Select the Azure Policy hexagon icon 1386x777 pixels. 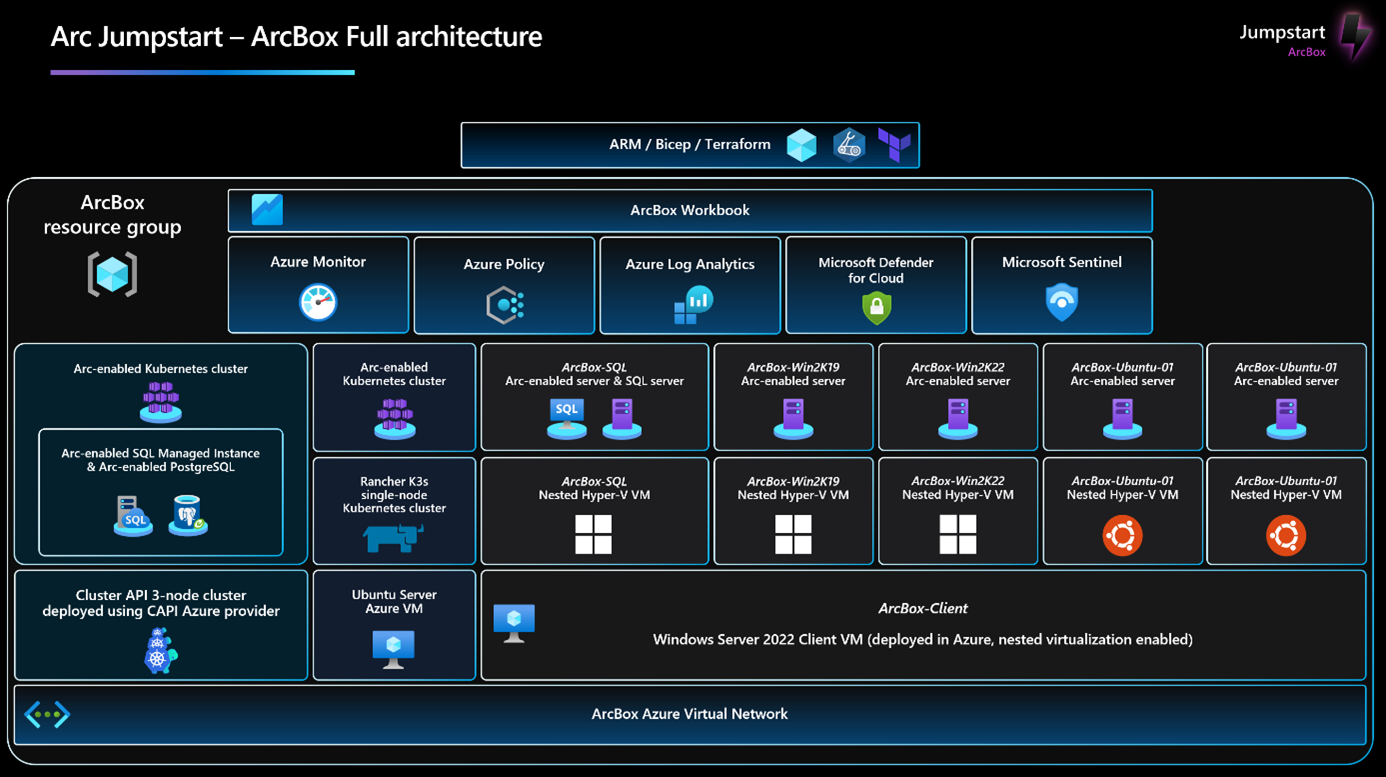505,305
